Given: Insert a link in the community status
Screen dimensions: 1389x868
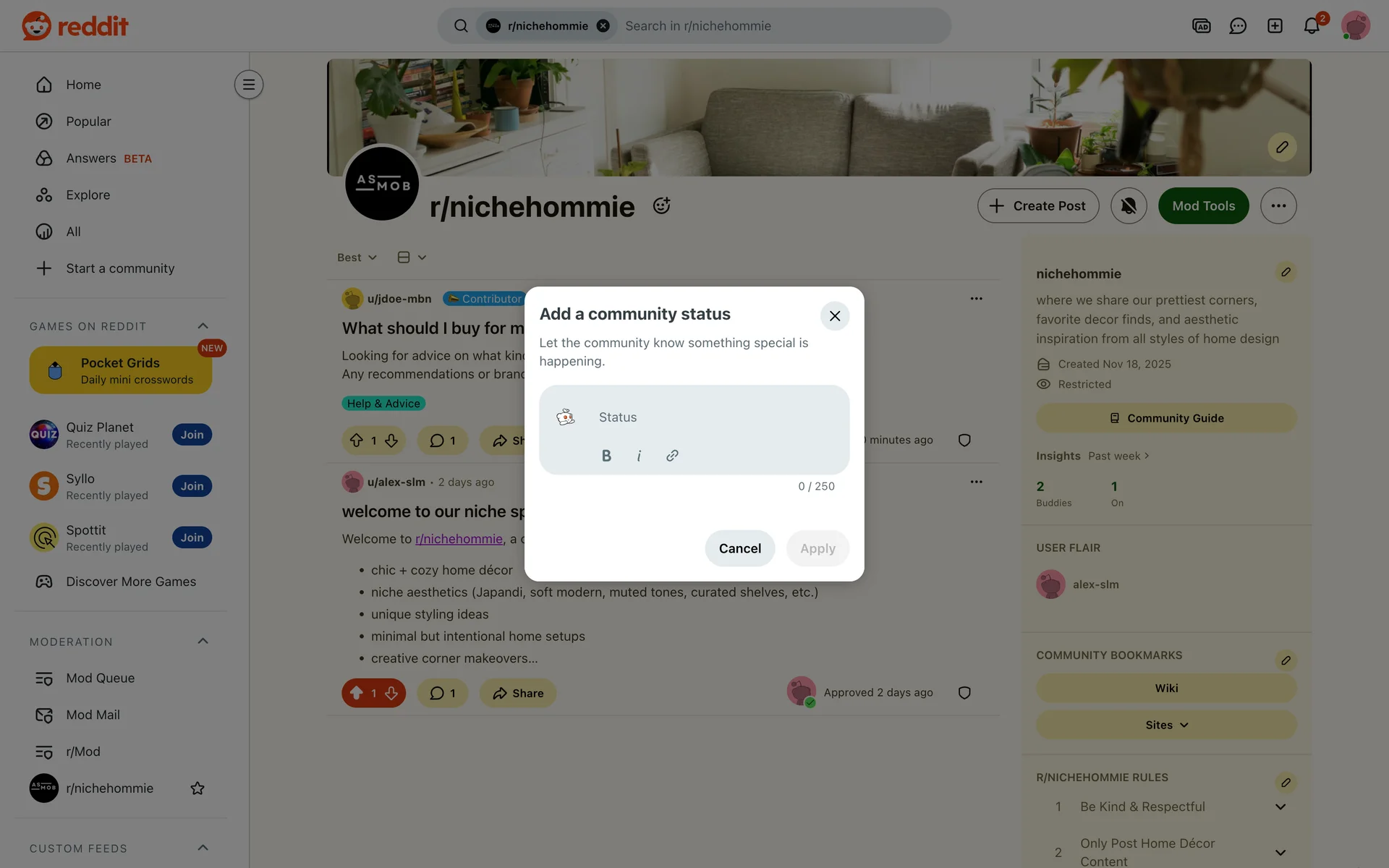Looking at the screenshot, I should pyautogui.click(x=672, y=456).
